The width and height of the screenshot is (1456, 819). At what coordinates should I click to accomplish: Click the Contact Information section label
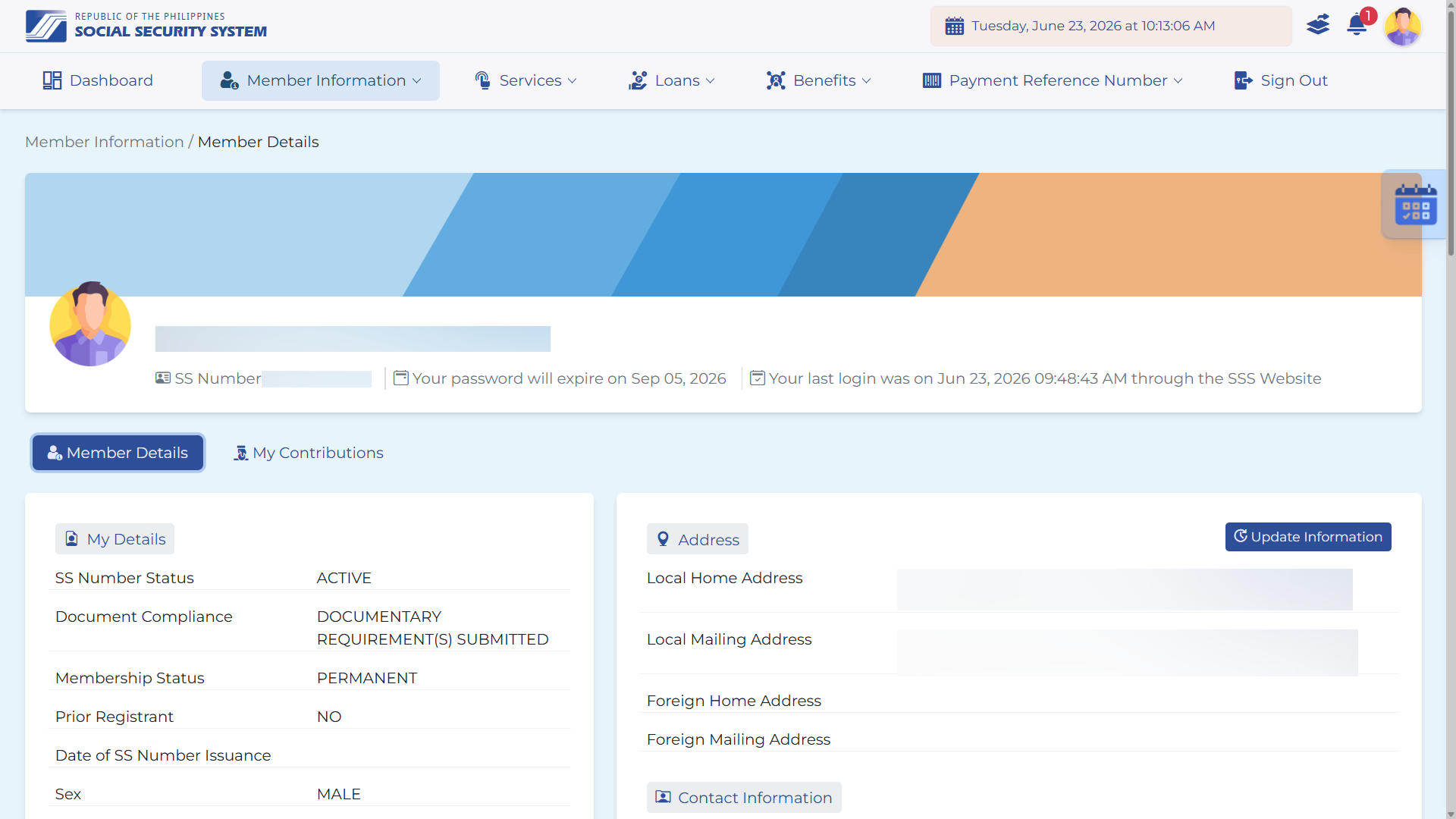coord(744,797)
